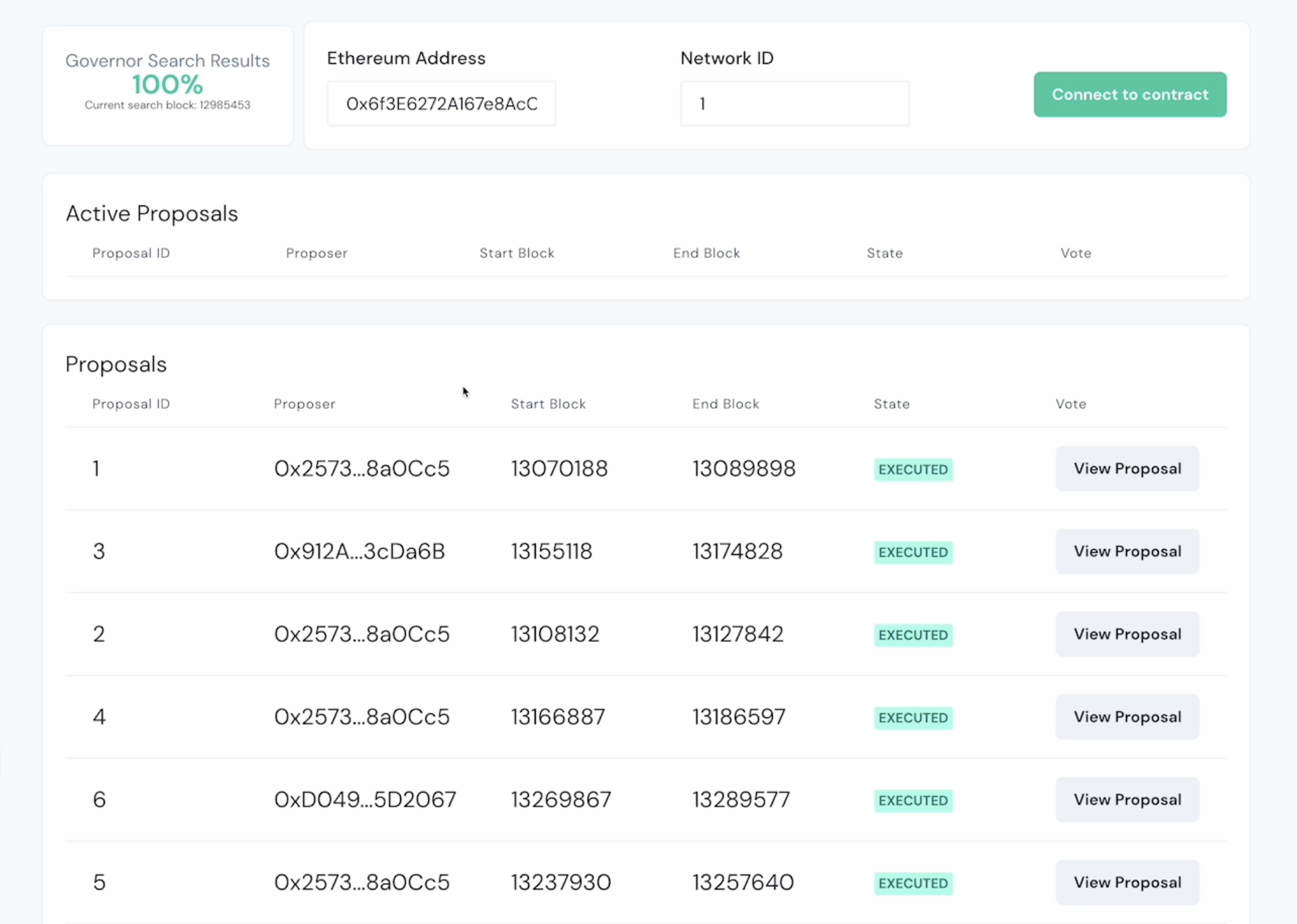The height and width of the screenshot is (924, 1297).
Task: Sort by the Proposal ID column header
Action: [131, 404]
